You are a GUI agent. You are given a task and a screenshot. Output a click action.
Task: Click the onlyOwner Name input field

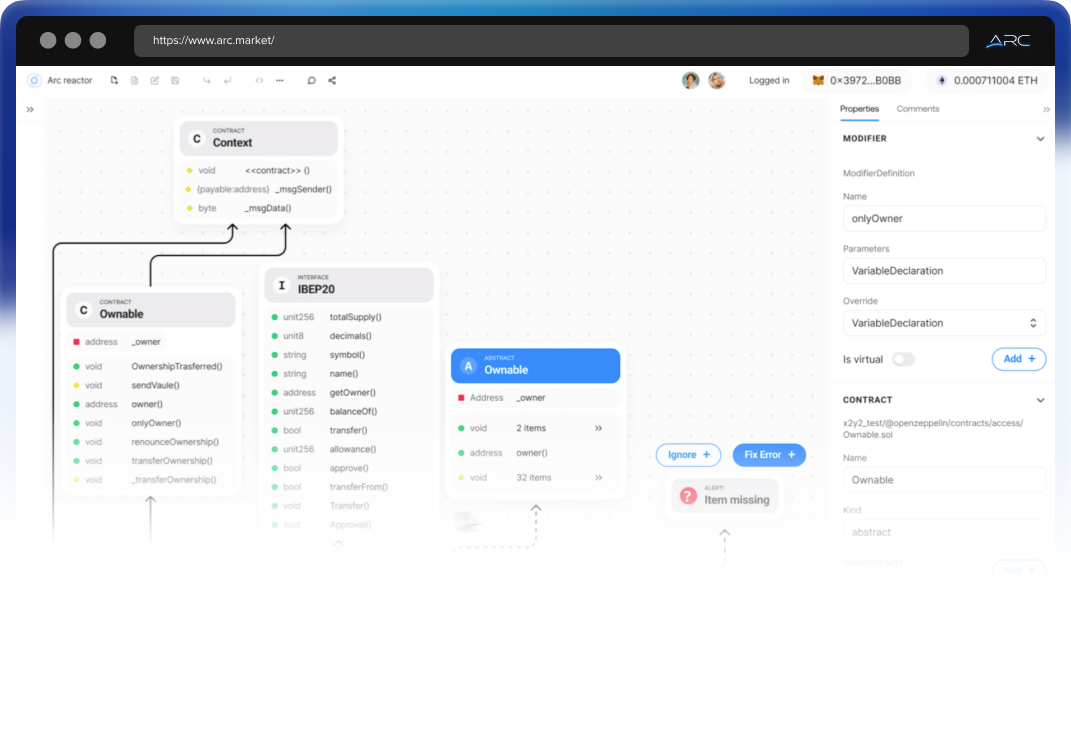tap(944, 218)
